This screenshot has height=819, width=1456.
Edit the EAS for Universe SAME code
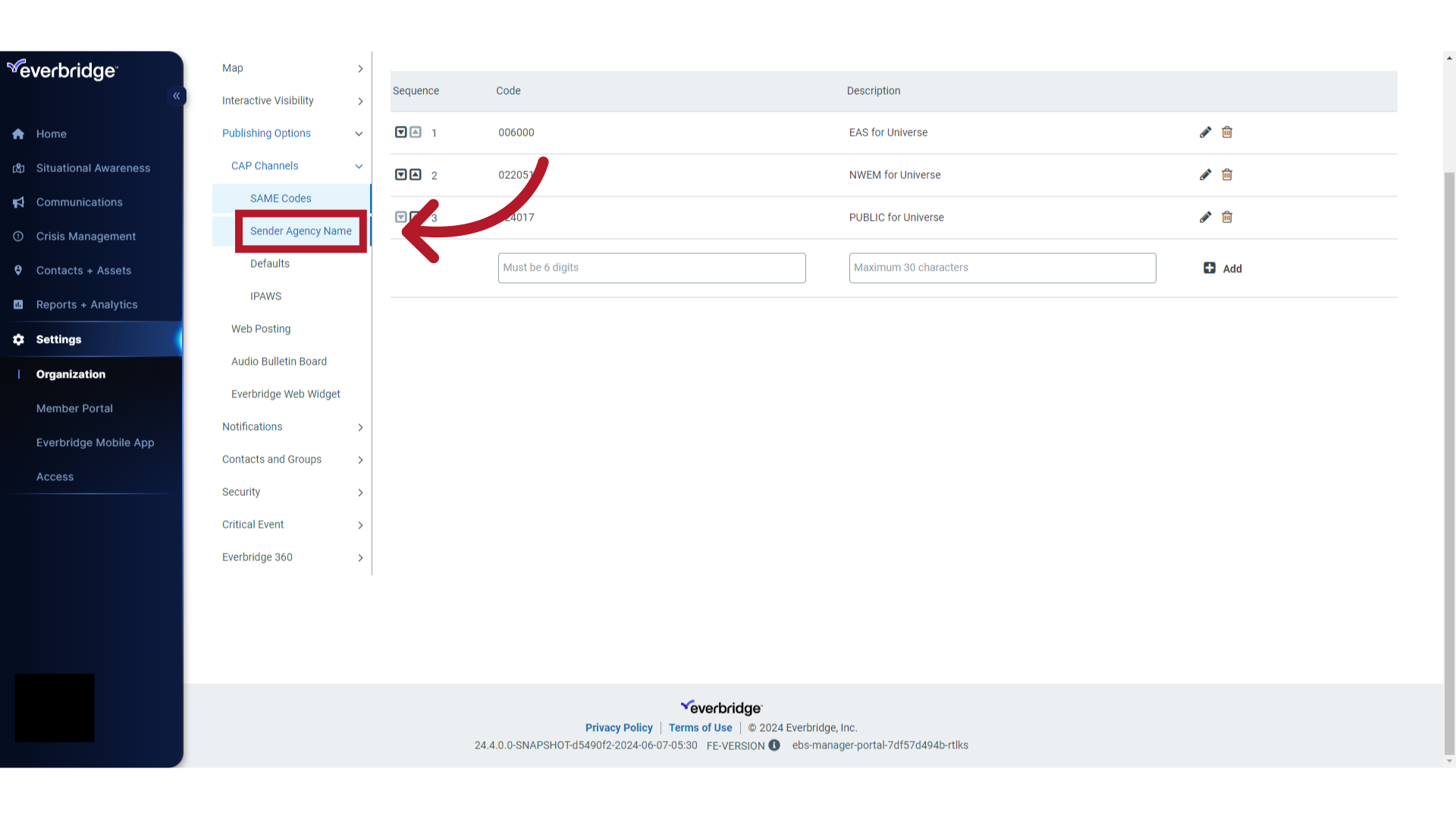(x=1206, y=132)
